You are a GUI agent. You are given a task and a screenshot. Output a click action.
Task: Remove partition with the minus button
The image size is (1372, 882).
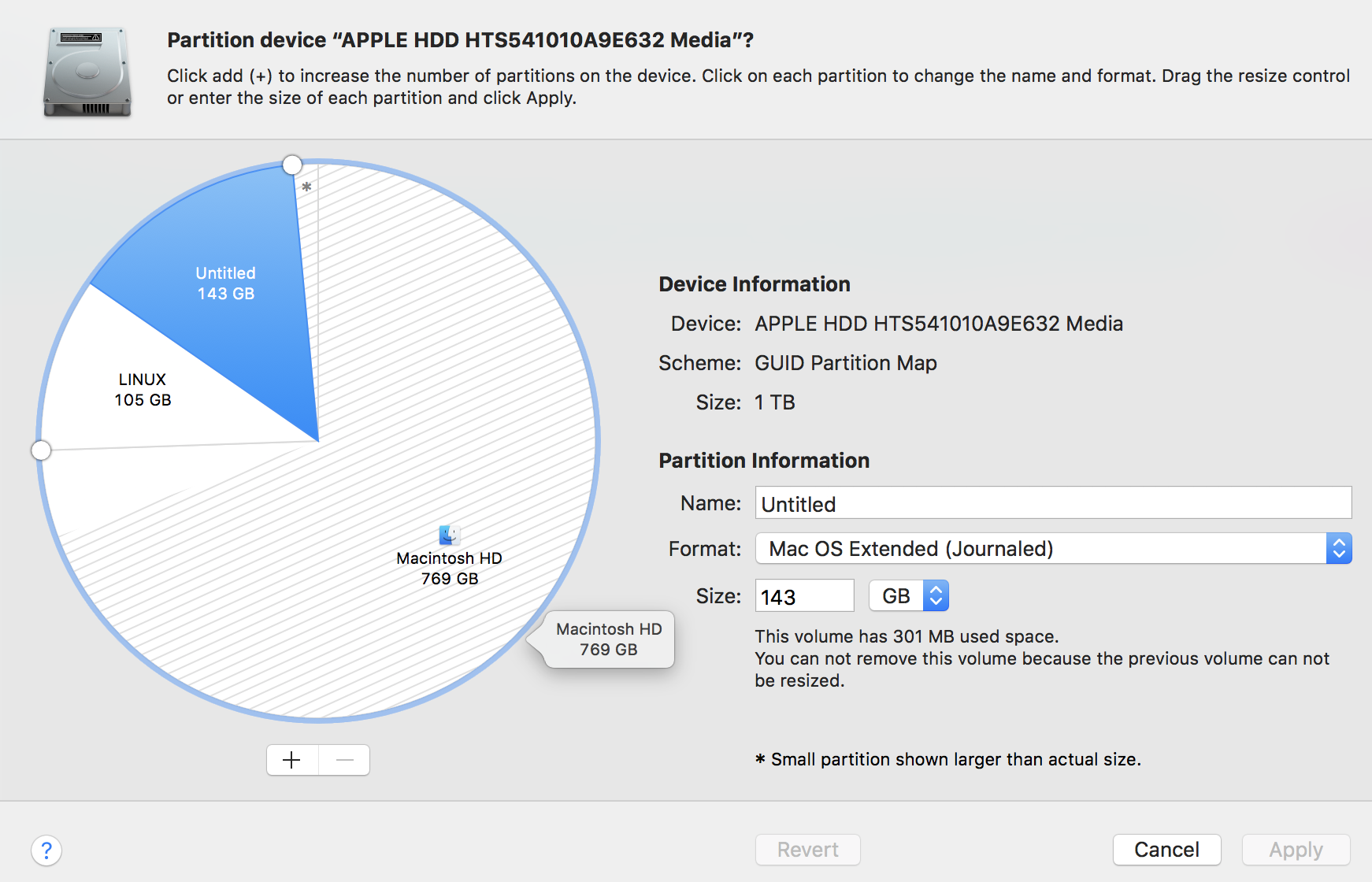click(x=344, y=760)
